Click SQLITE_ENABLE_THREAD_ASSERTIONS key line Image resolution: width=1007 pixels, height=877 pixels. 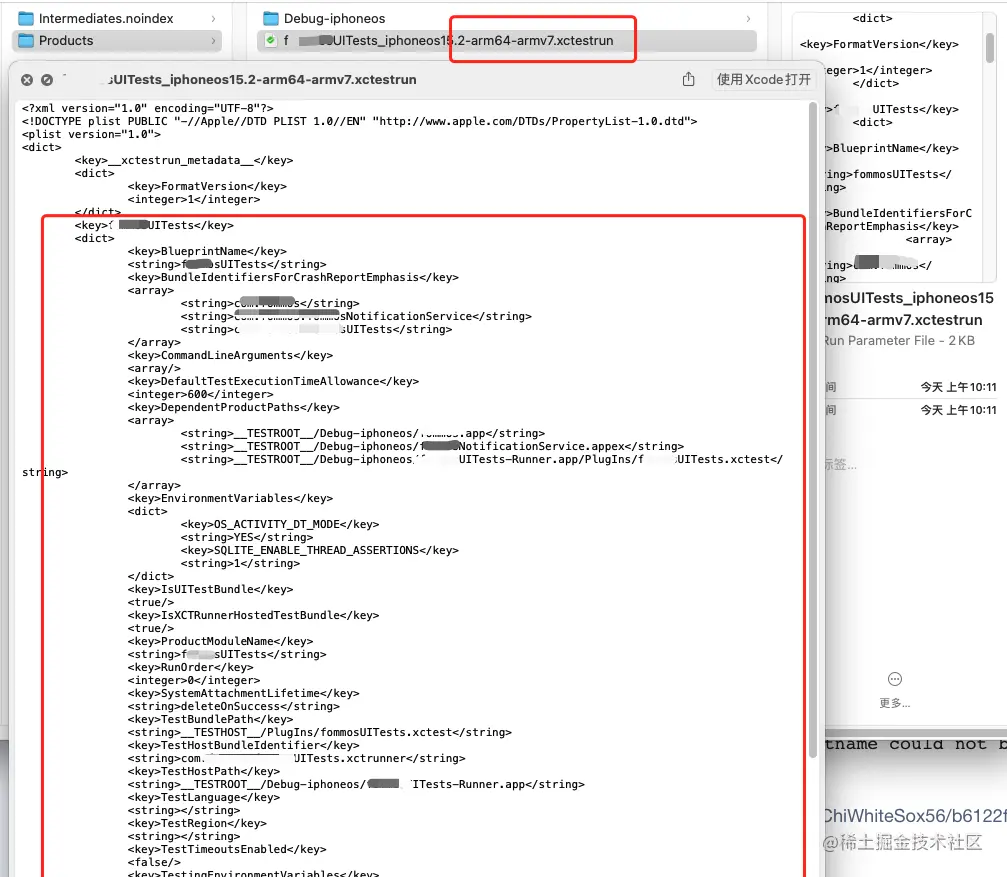319,550
